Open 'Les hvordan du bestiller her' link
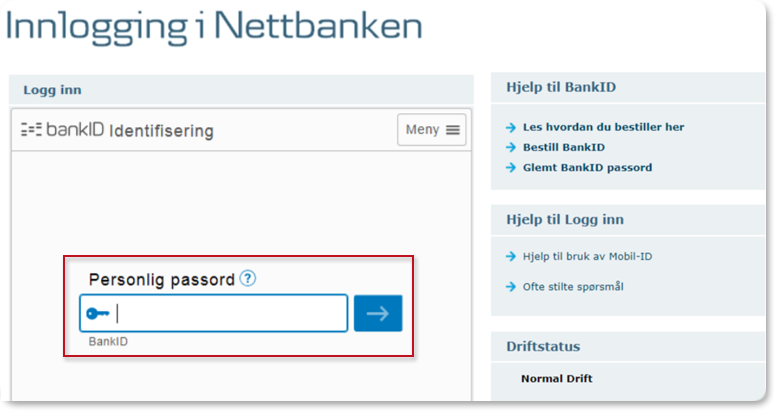The height and width of the screenshot is (411, 776). click(603, 127)
